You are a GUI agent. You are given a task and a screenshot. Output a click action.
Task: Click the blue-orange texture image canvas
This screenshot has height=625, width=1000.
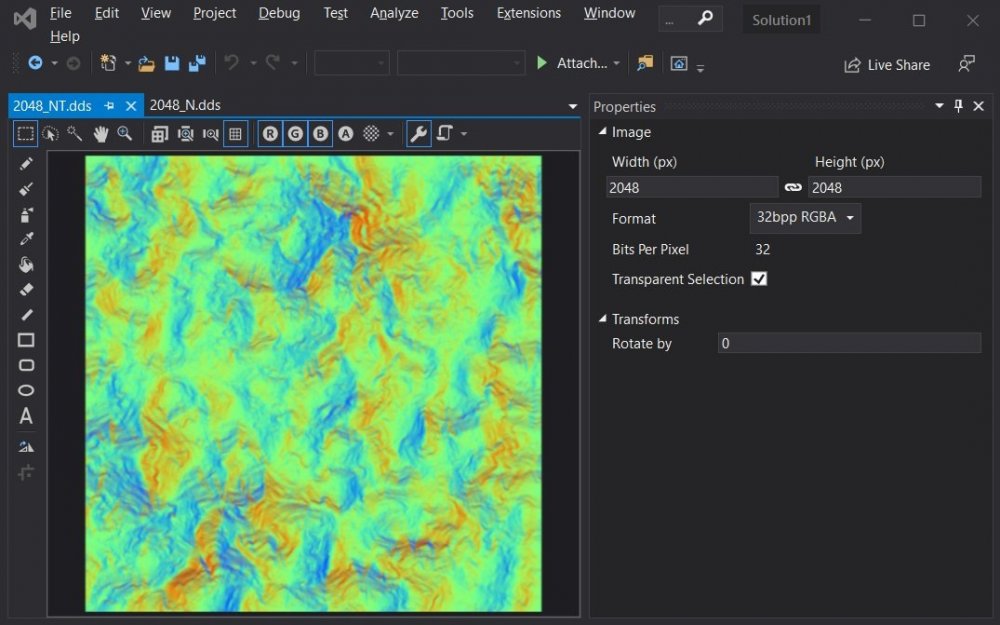tap(313, 383)
